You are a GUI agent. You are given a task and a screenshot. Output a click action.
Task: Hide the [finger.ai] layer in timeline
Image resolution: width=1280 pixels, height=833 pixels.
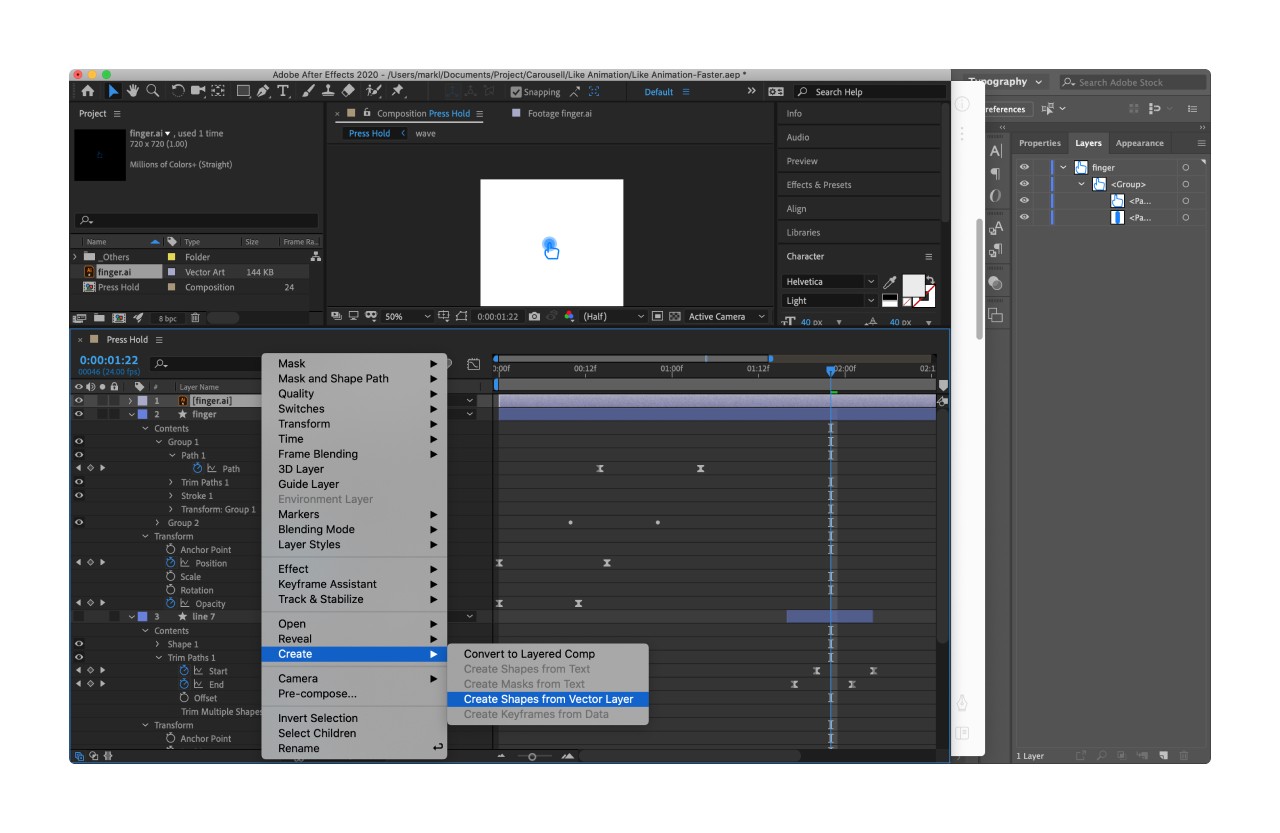point(79,401)
